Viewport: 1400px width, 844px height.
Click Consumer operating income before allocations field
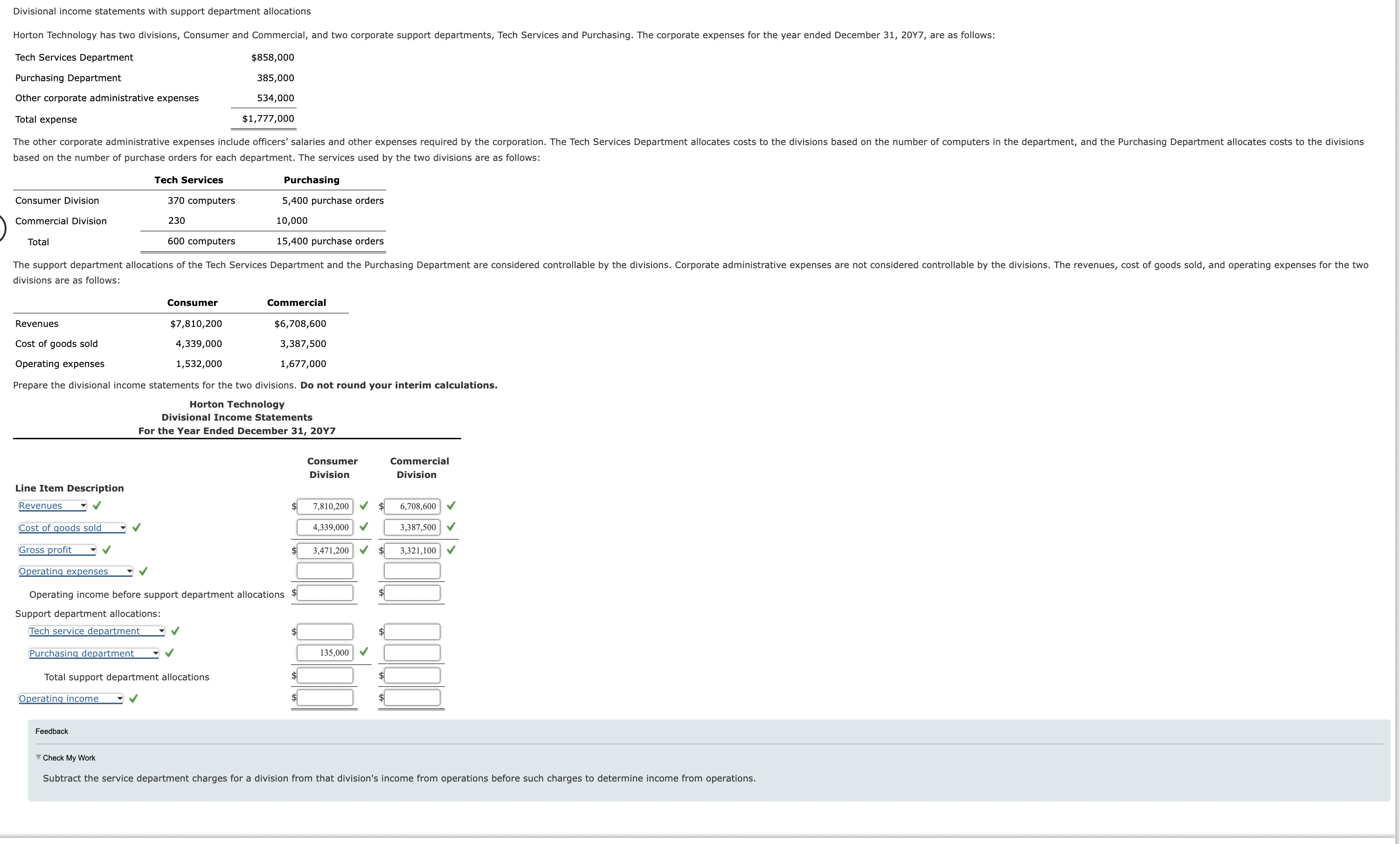click(x=325, y=593)
